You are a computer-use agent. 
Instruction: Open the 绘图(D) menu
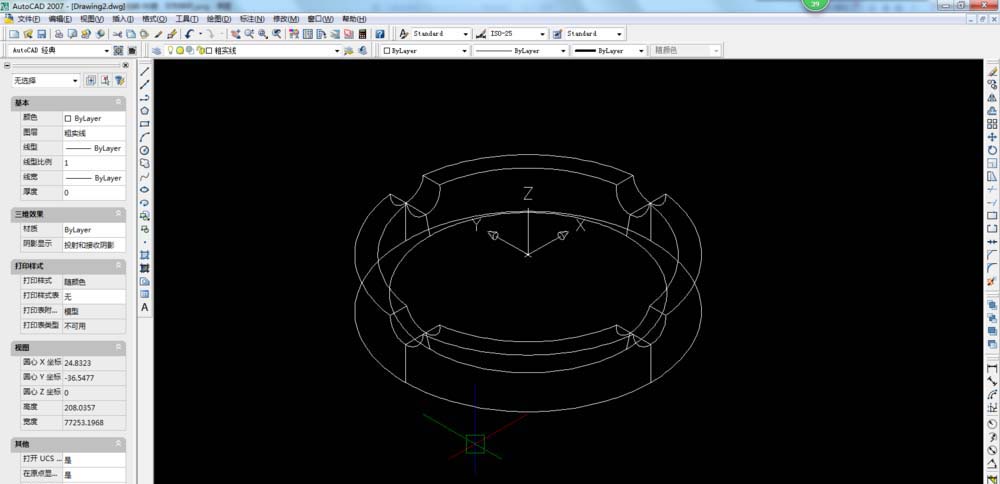(219, 19)
